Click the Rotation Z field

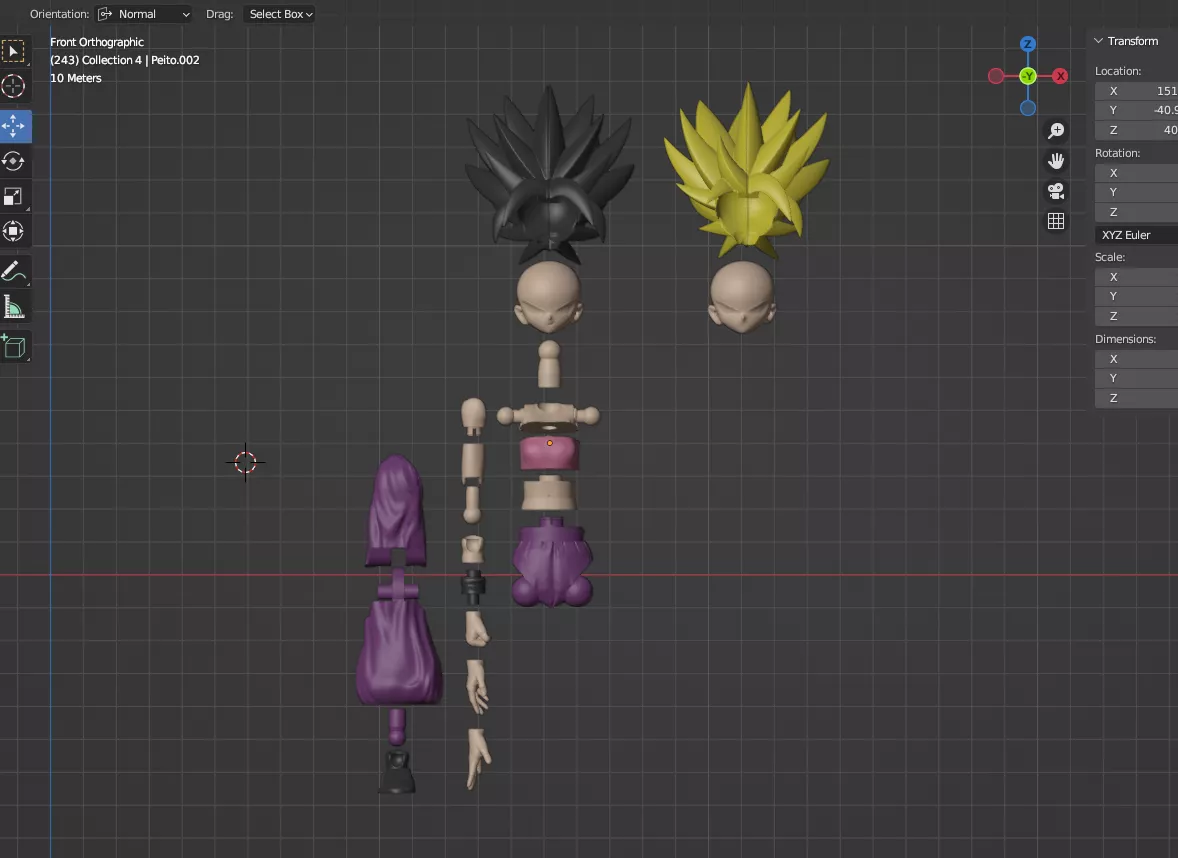pyautogui.click(x=1136, y=212)
